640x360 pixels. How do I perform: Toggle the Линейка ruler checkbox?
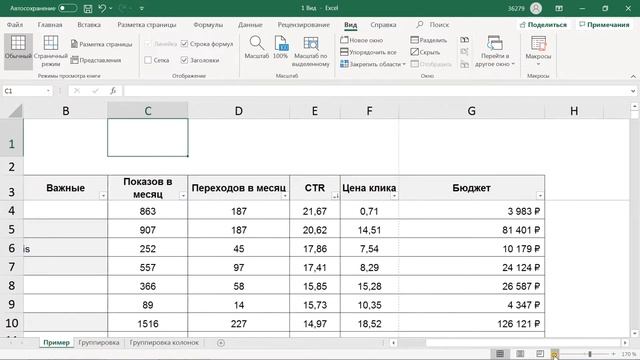click(x=148, y=44)
